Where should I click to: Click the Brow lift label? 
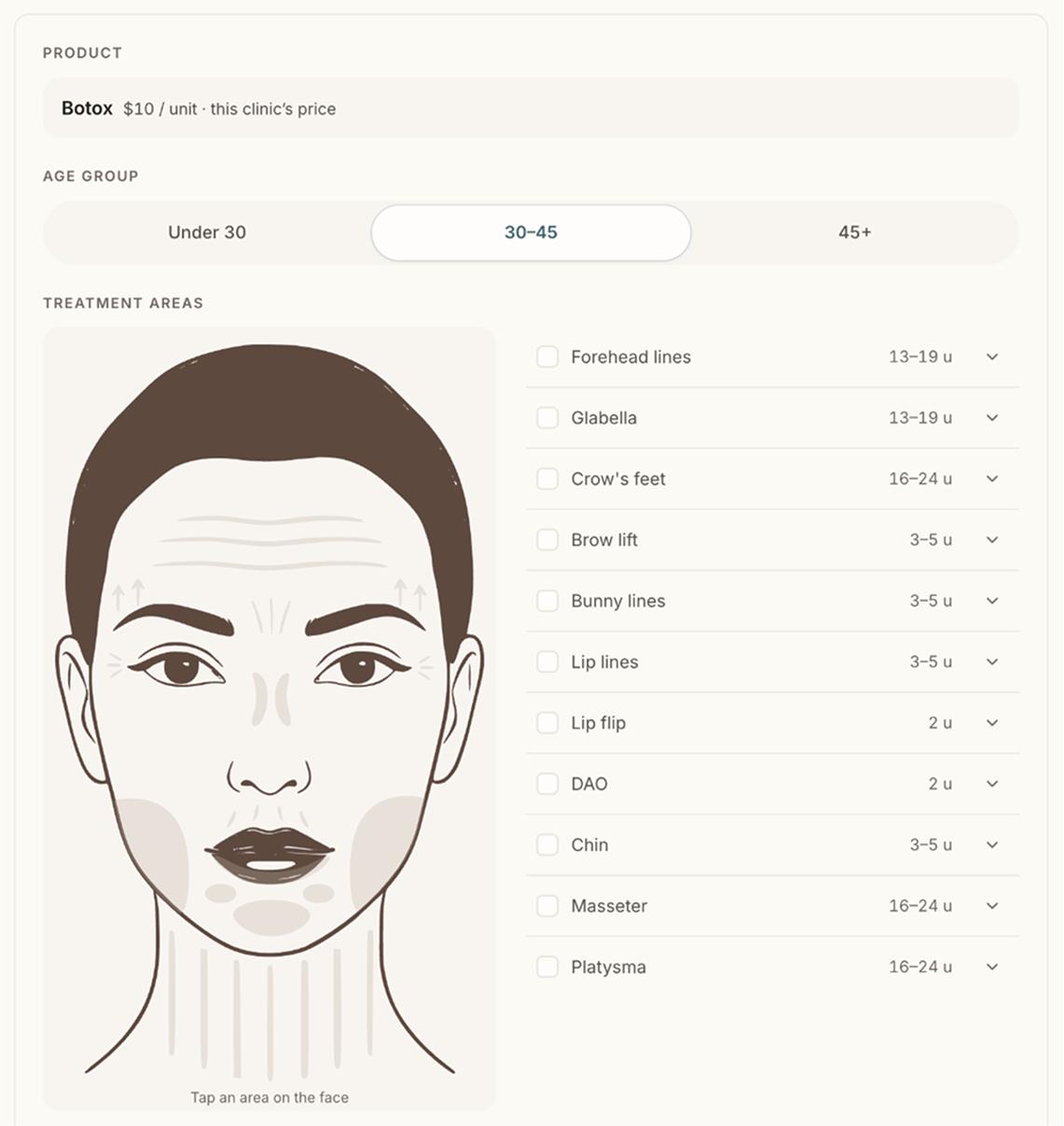[x=604, y=540]
